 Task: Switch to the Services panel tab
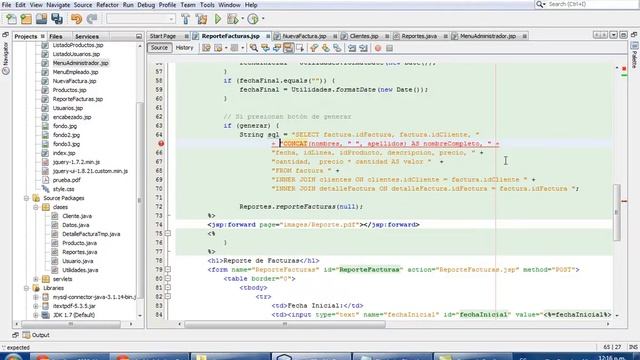[87, 36]
